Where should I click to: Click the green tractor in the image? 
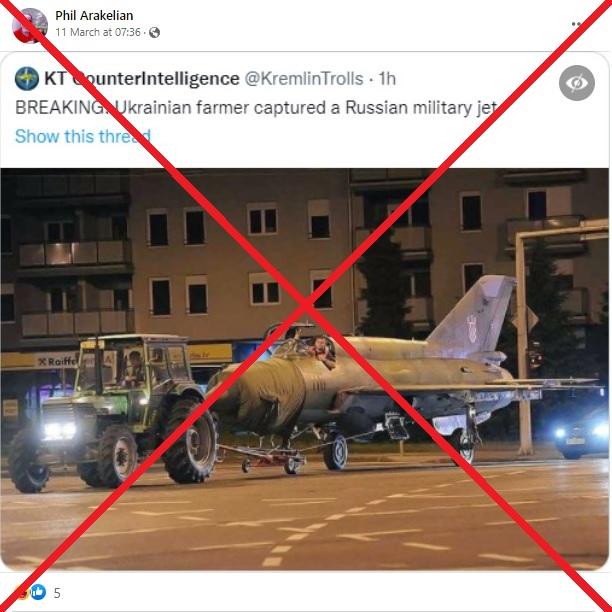point(113,412)
